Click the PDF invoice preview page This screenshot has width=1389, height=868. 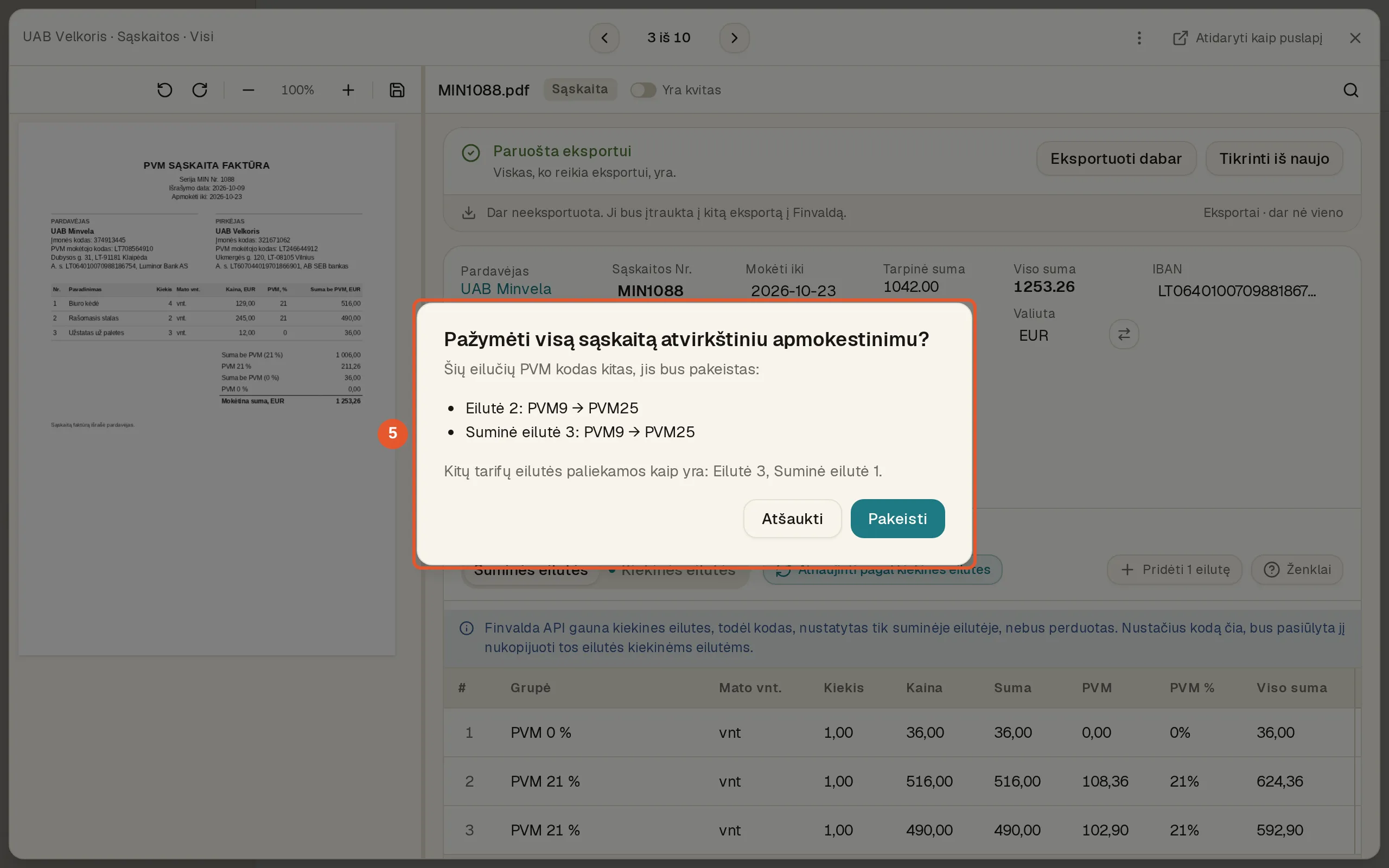pyautogui.click(x=207, y=388)
